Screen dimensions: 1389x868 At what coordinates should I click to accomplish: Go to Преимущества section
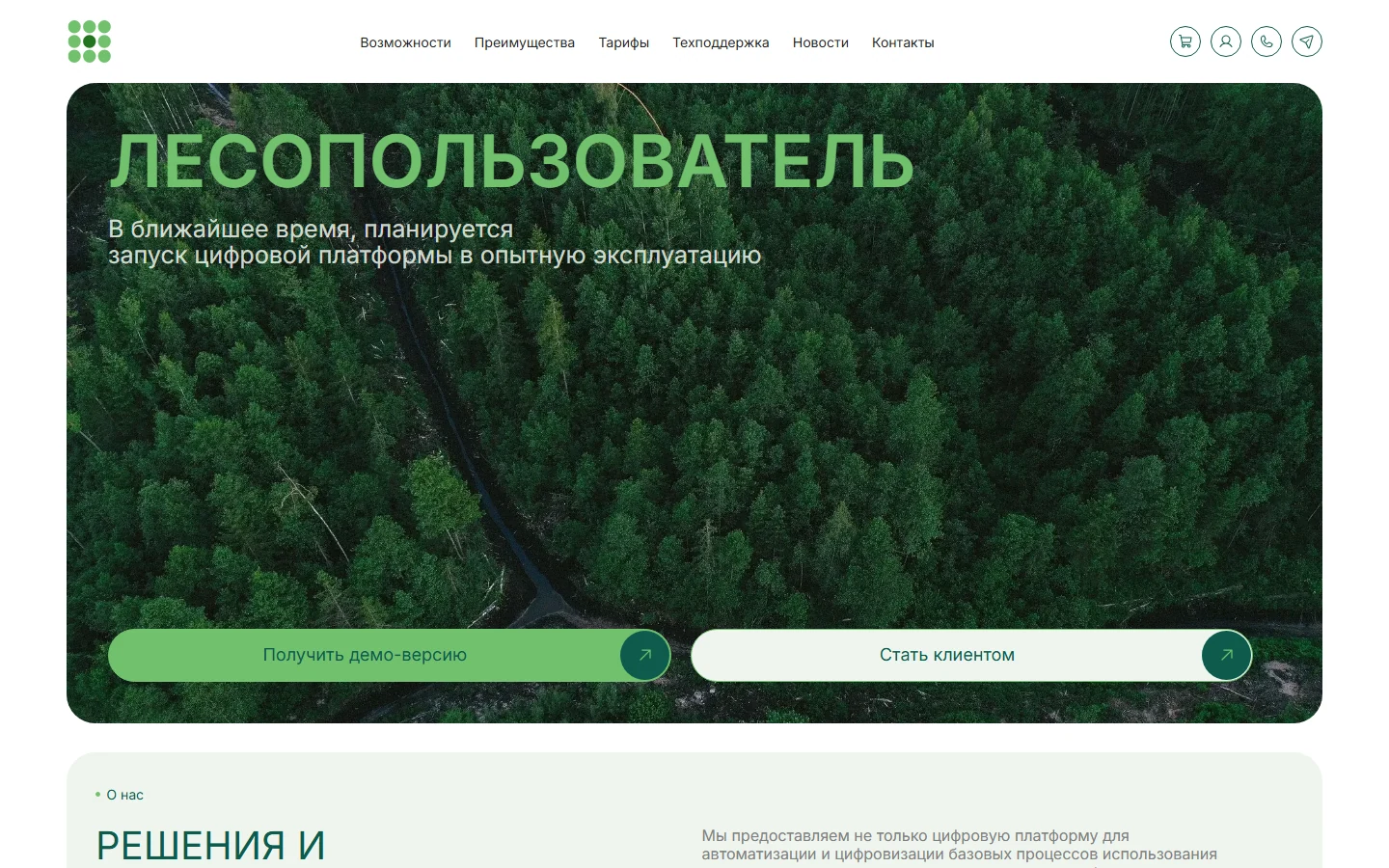click(525, 42)
